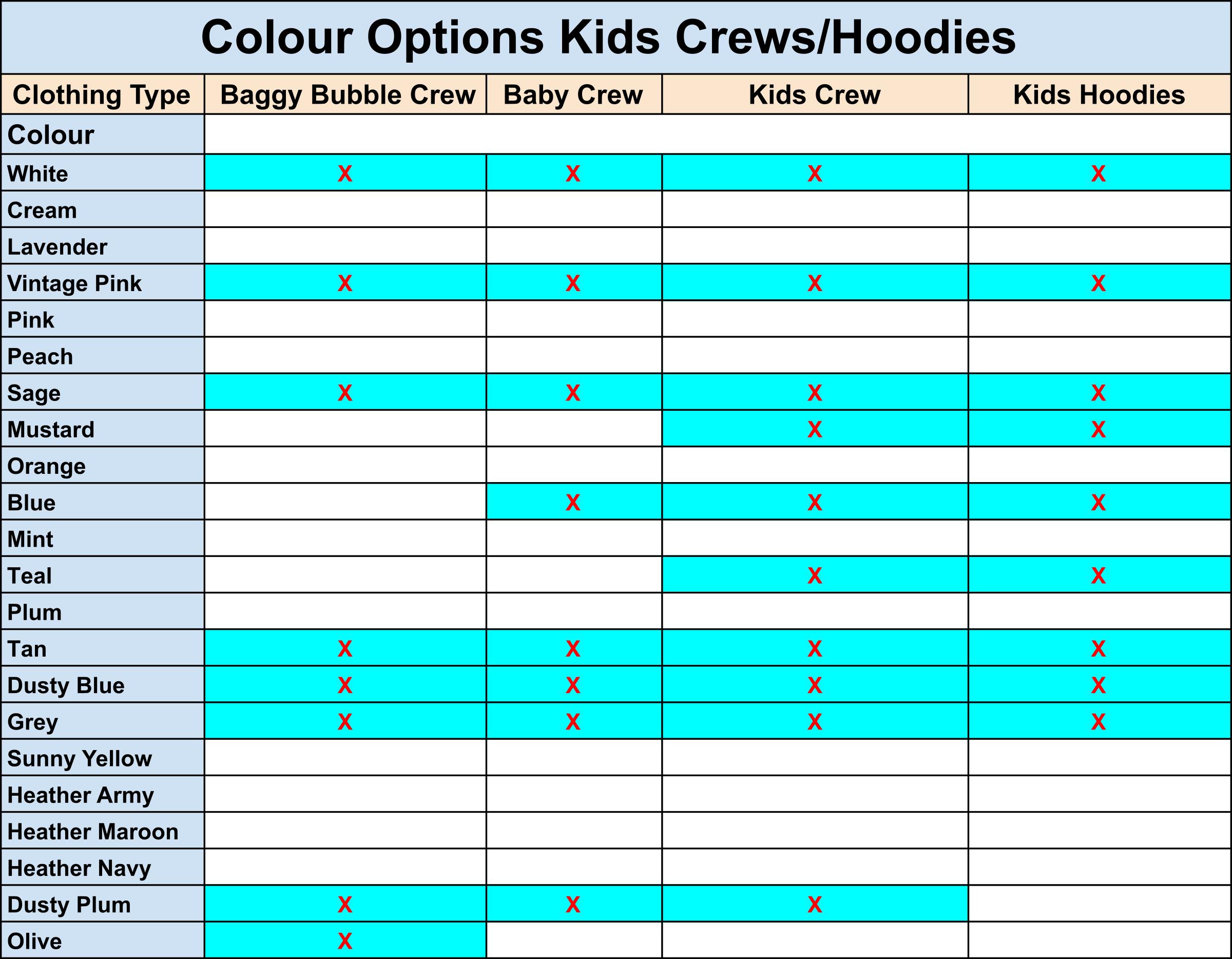Click the Baggy Bubble Crew column header
1232x959 pixels.
point(345,94)
